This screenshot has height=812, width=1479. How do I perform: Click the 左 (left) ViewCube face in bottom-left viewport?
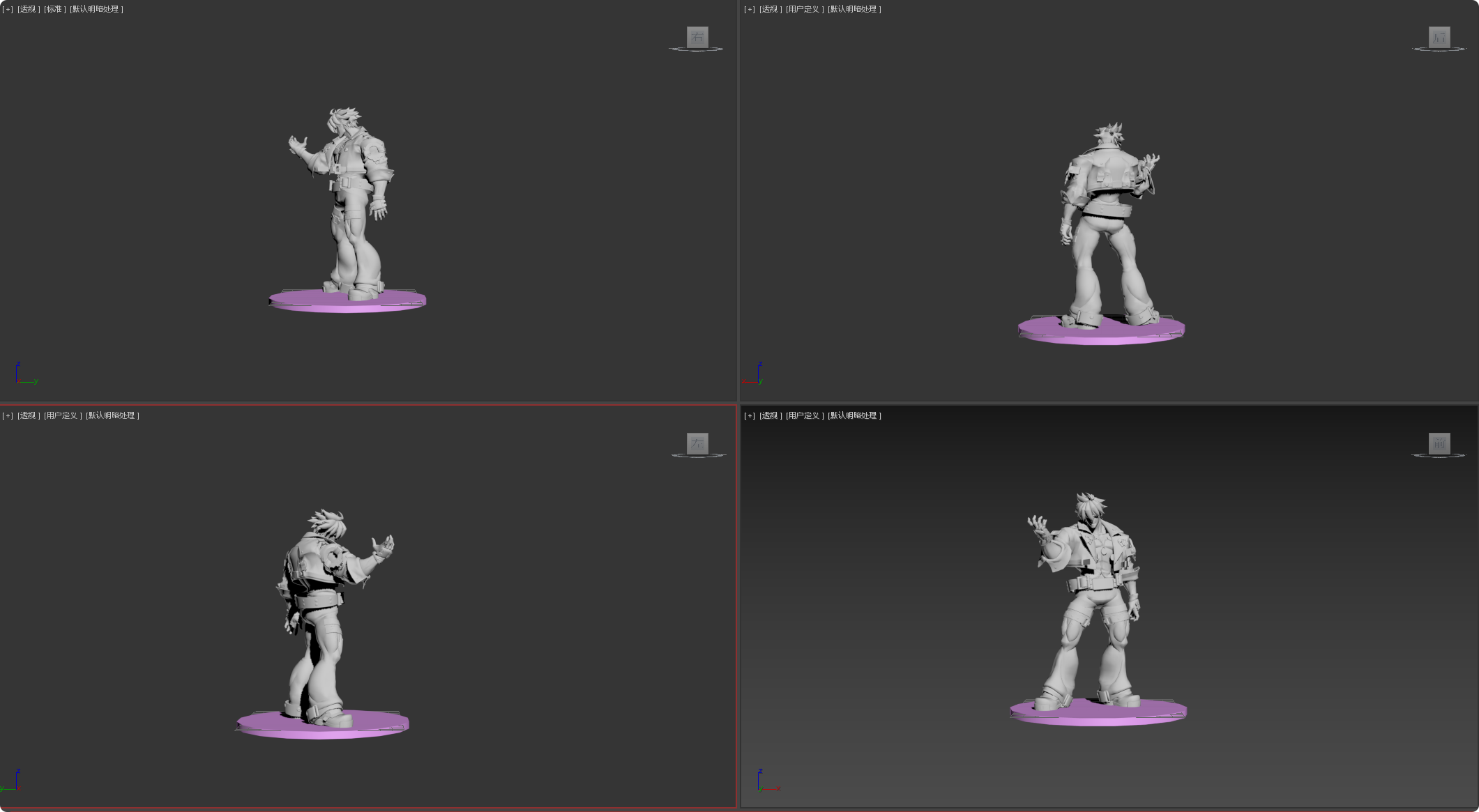tap(697, 443)
